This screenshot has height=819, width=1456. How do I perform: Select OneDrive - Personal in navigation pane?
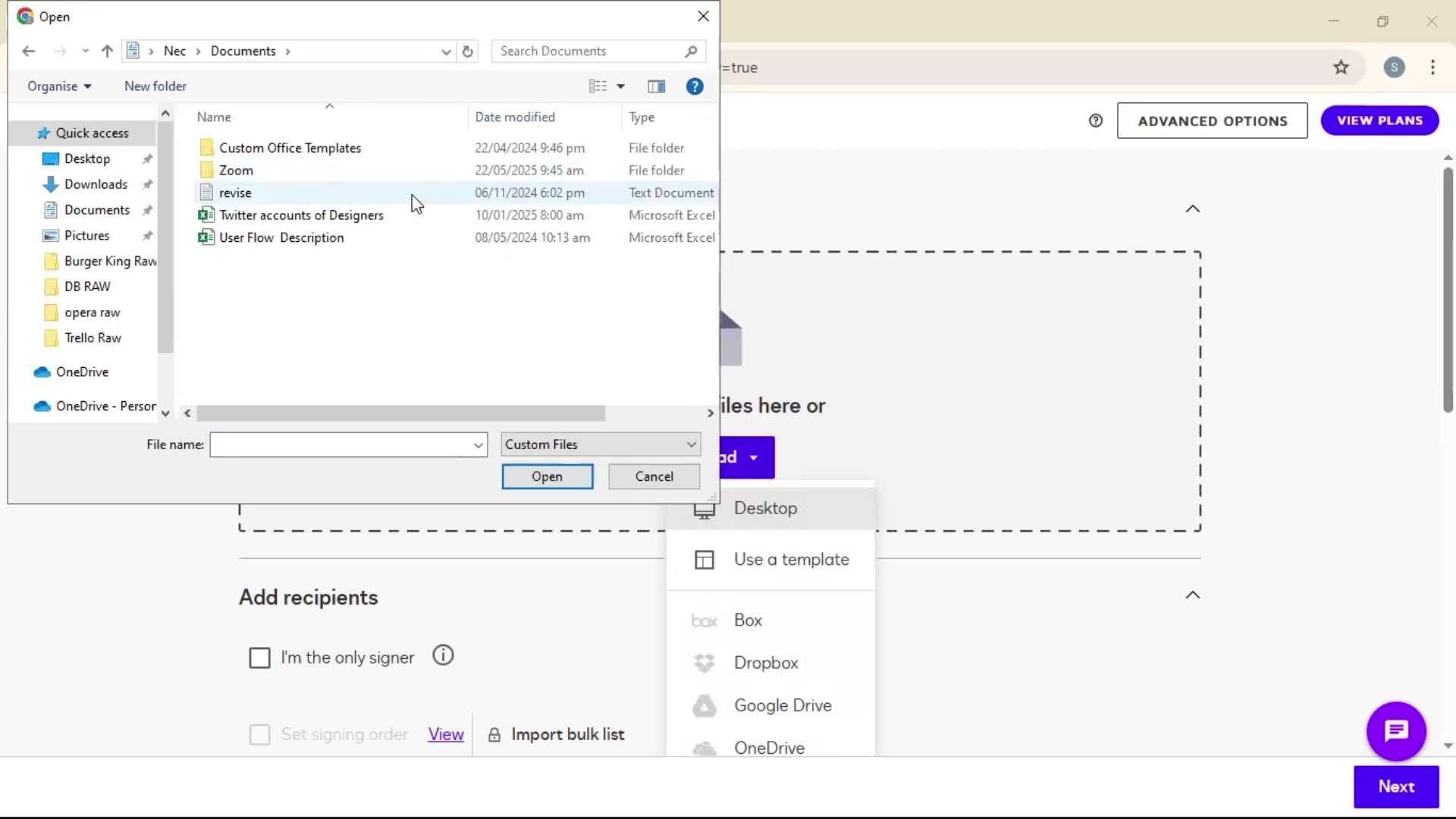pyautogui.click(x=95, y=406)
